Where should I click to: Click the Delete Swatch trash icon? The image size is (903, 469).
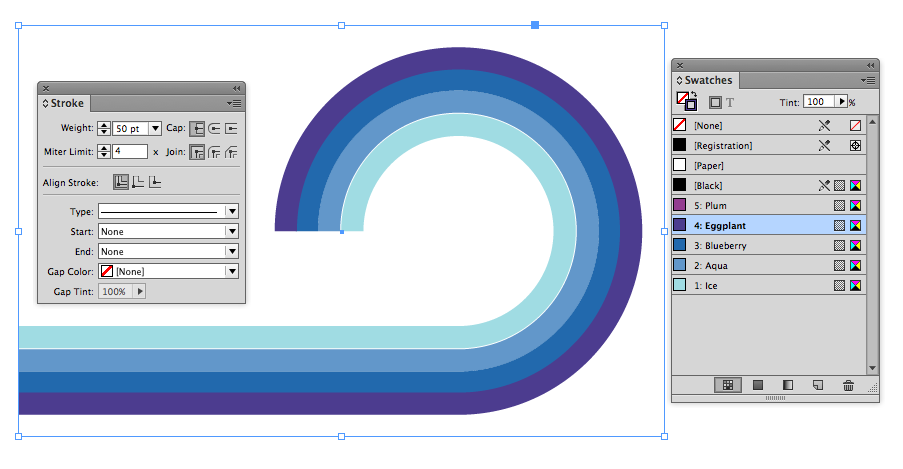coord(848,385)
